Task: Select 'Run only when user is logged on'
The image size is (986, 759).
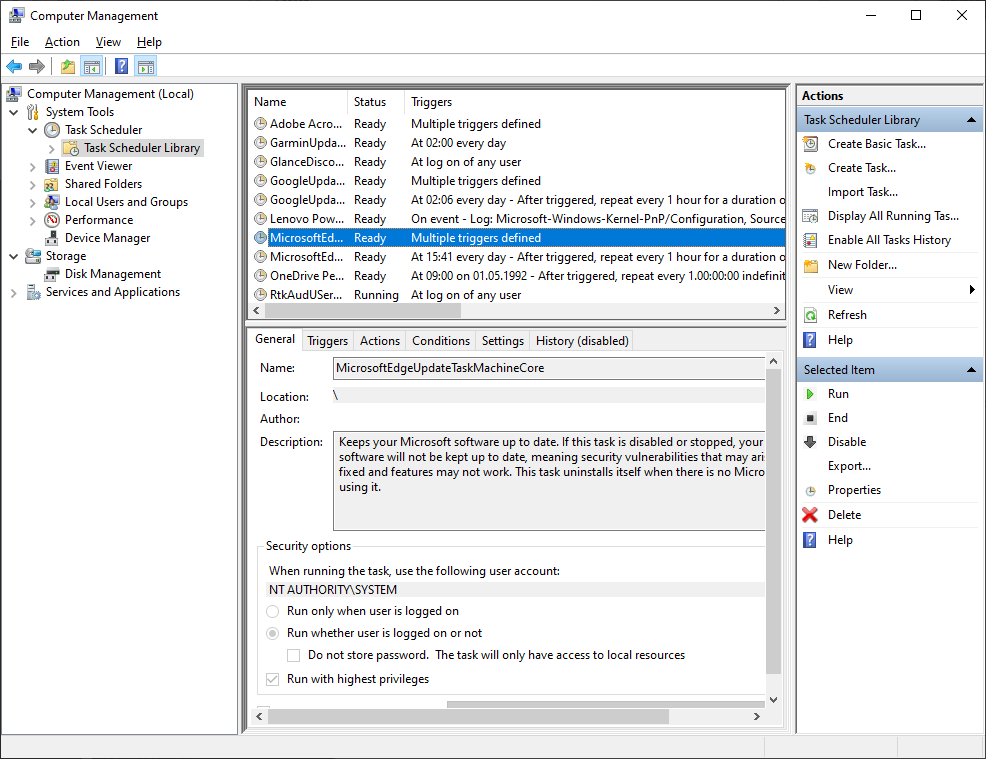Action: pyautogui.click(x=273, y=611)
